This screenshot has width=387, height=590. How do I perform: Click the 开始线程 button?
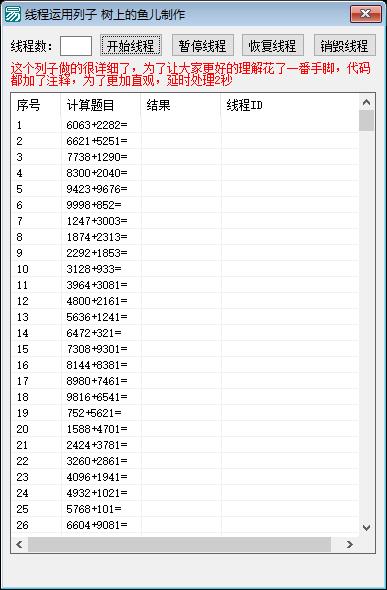[x=131, y=46]
